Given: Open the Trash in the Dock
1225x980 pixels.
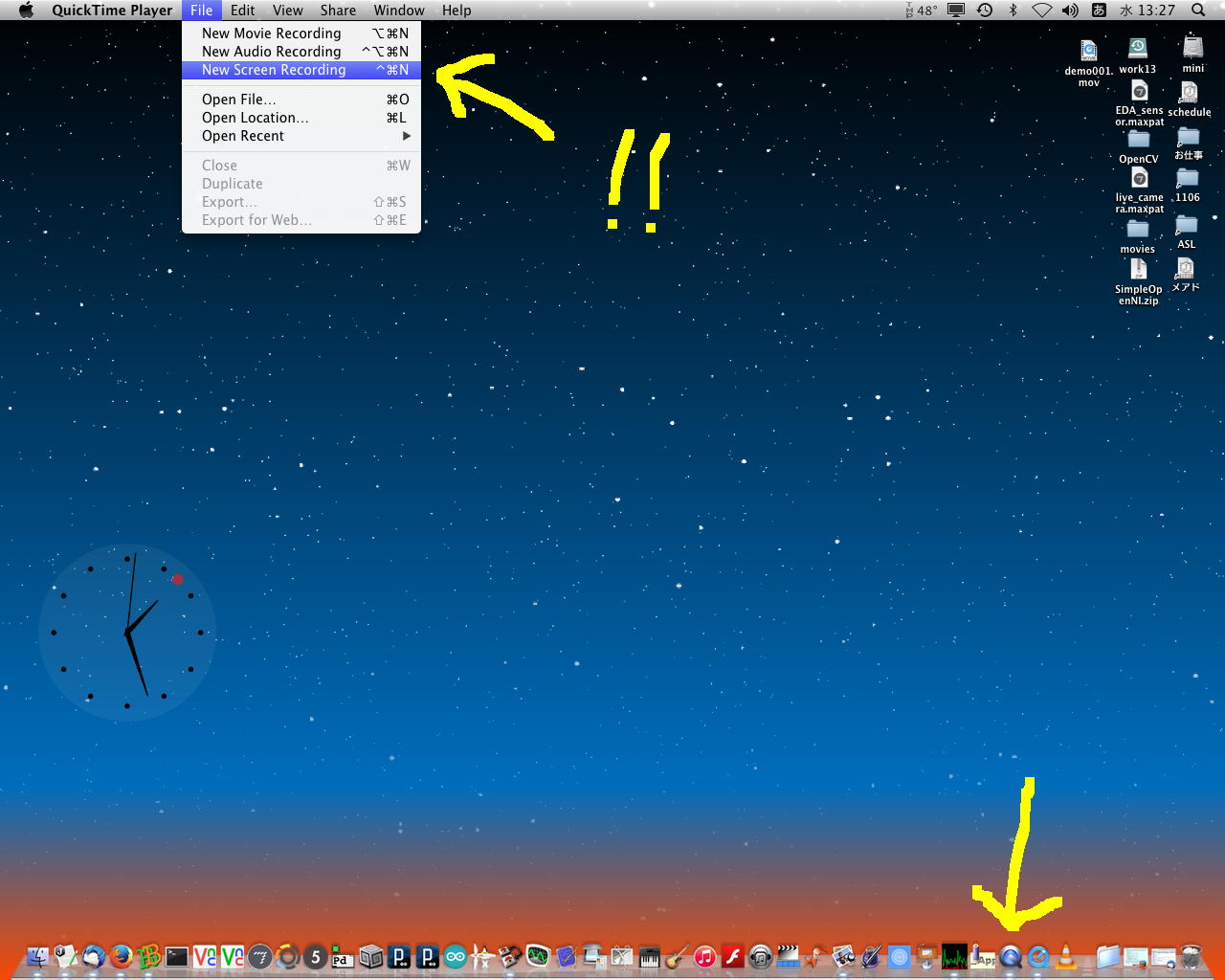Looking at the screenshot, I should point(1191,956).
